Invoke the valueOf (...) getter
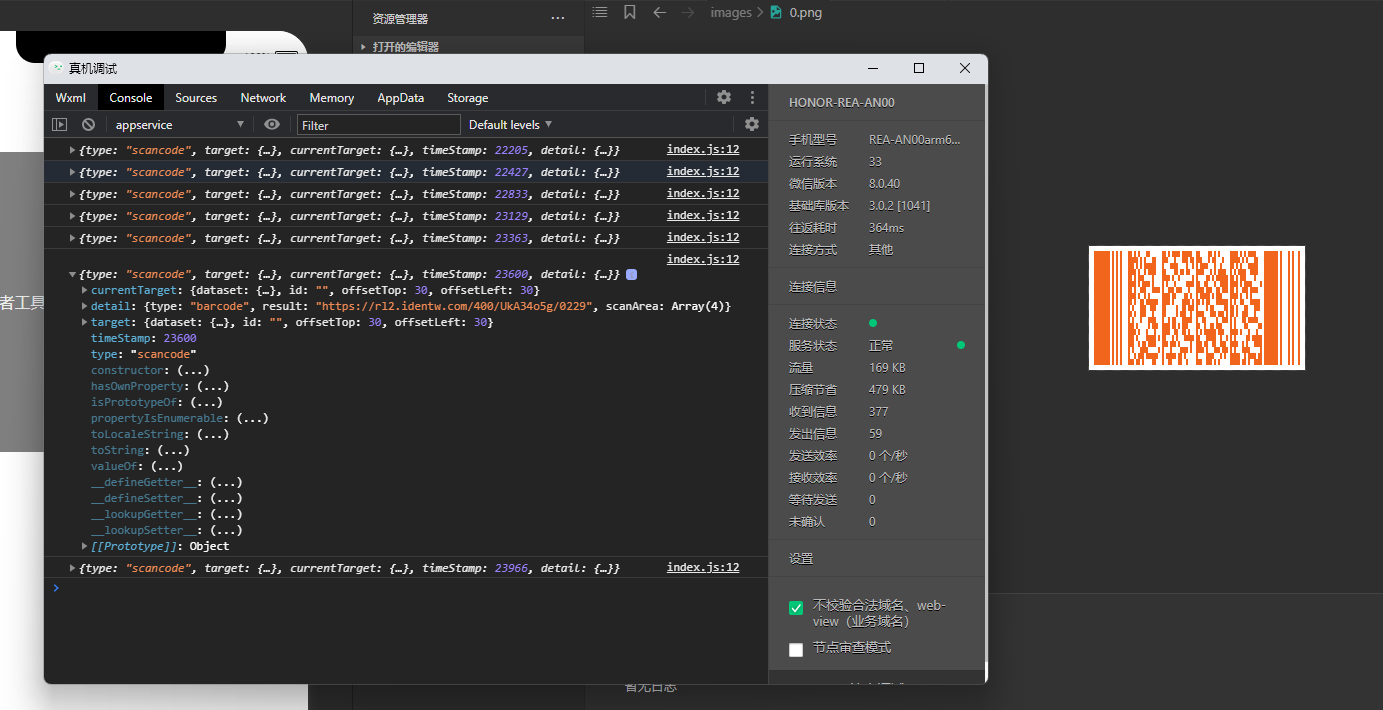This screenshot has height=710, width=1383. coord(167,466)
